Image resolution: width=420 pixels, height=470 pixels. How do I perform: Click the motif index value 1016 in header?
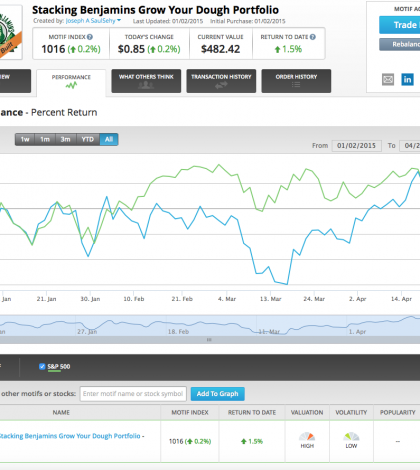click(53, 49)
